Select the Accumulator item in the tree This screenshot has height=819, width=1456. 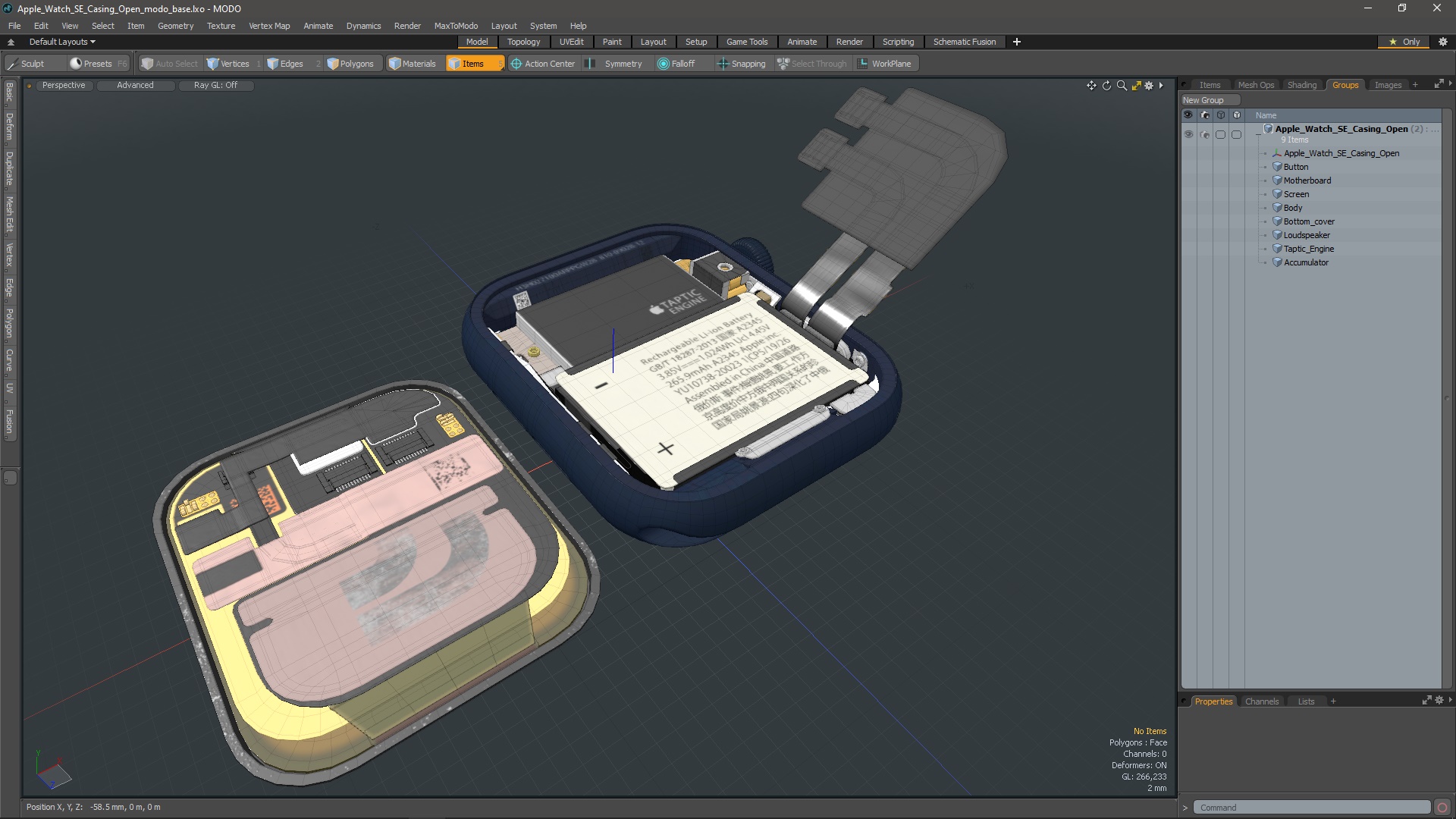click(1306, 262)
